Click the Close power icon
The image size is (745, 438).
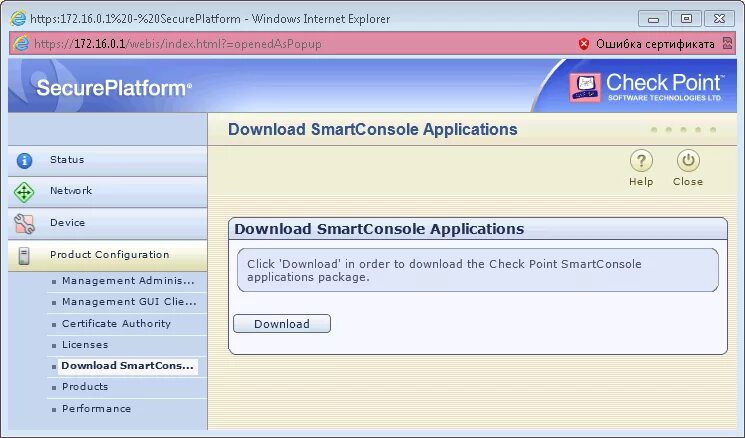[x=688, y=161]
